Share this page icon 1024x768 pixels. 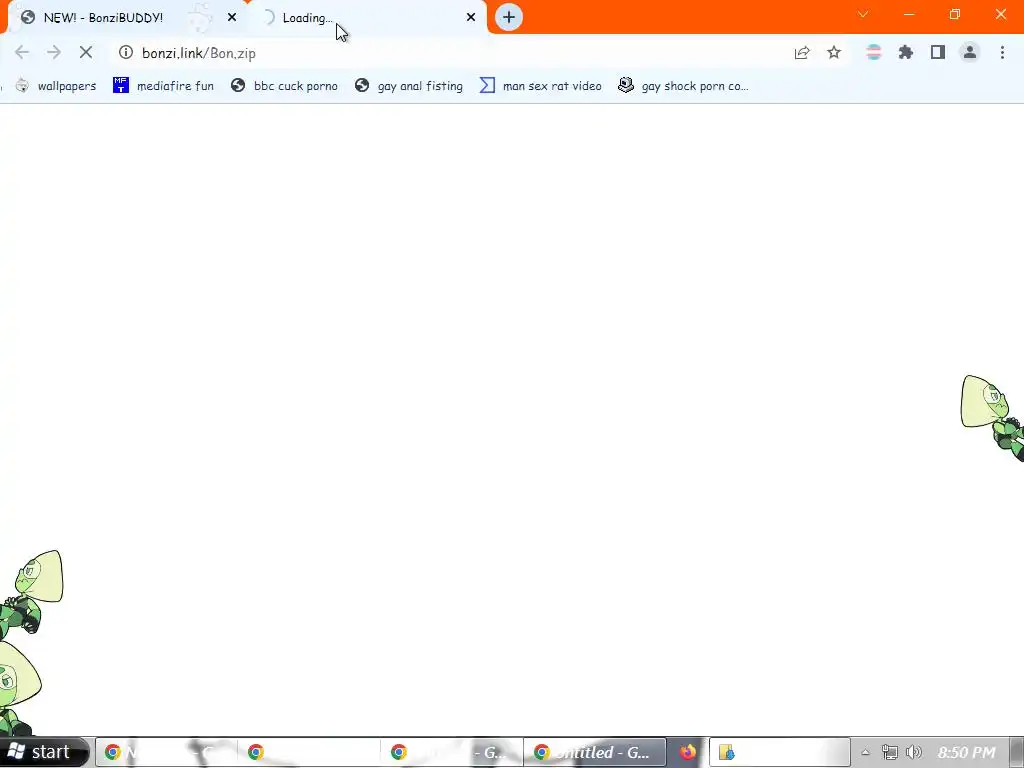(x=802, y=53)
